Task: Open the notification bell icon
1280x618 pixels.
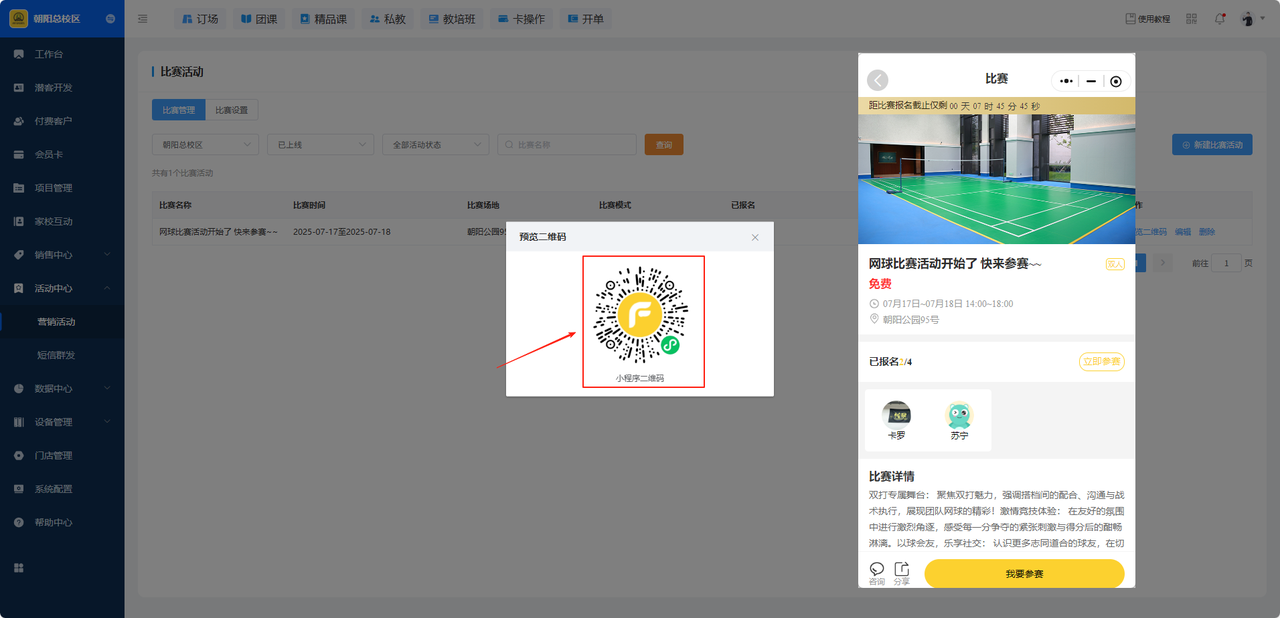Action: pos(1219,19)
